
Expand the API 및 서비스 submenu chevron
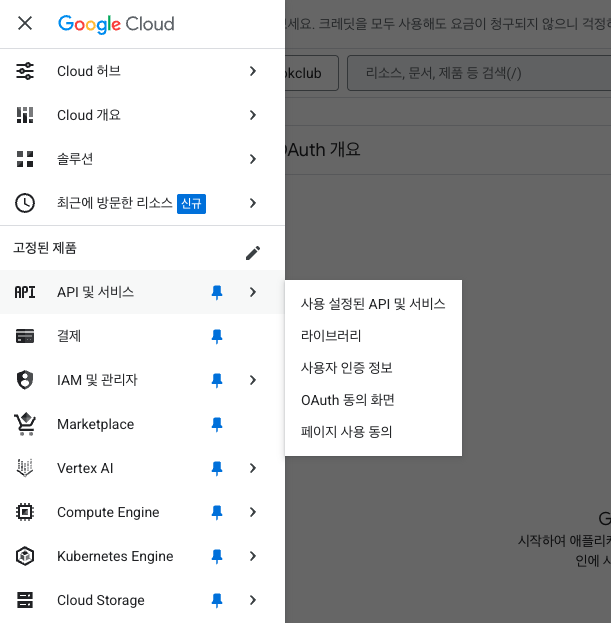point(253,292)
